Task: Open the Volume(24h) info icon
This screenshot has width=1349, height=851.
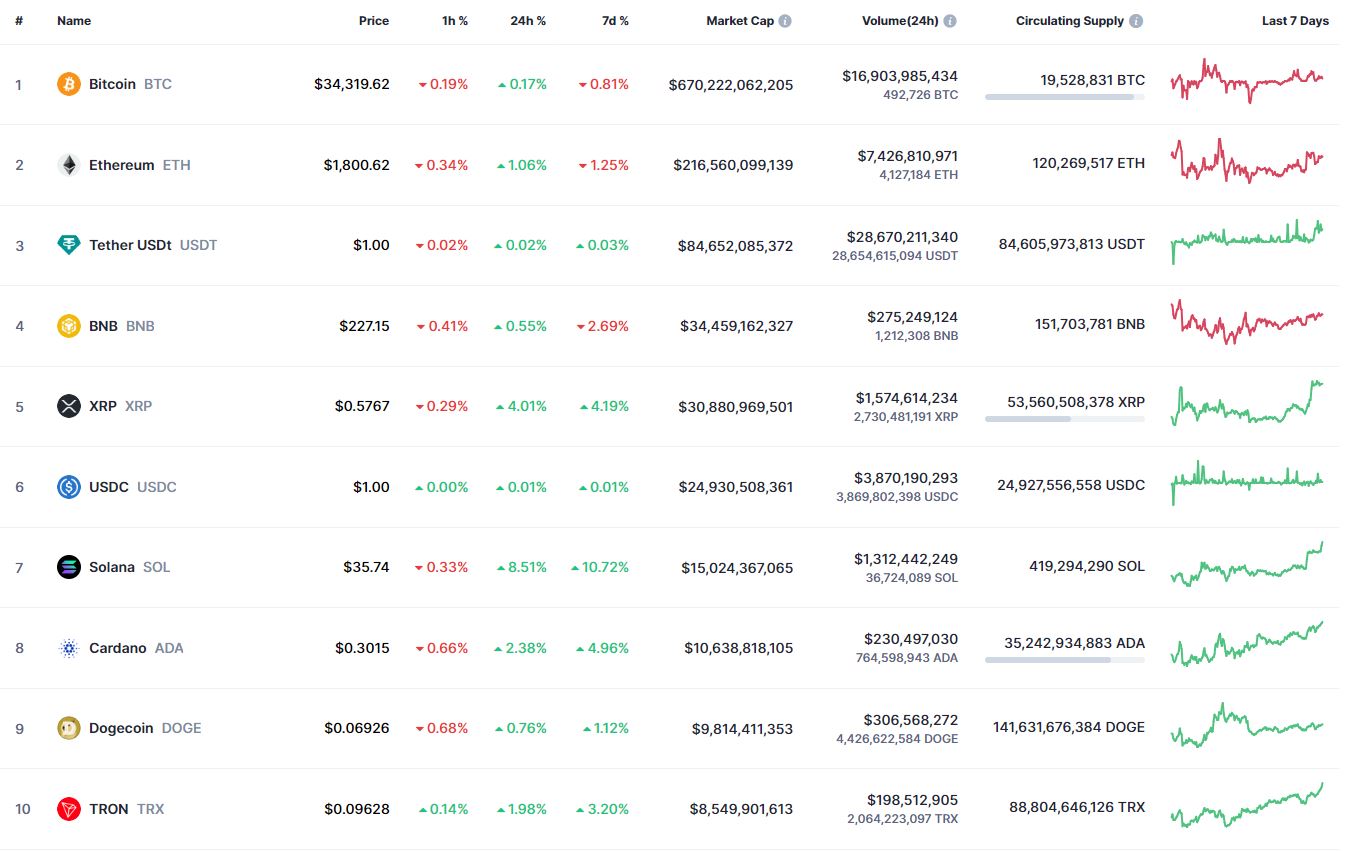Action: tap(950, 21)
